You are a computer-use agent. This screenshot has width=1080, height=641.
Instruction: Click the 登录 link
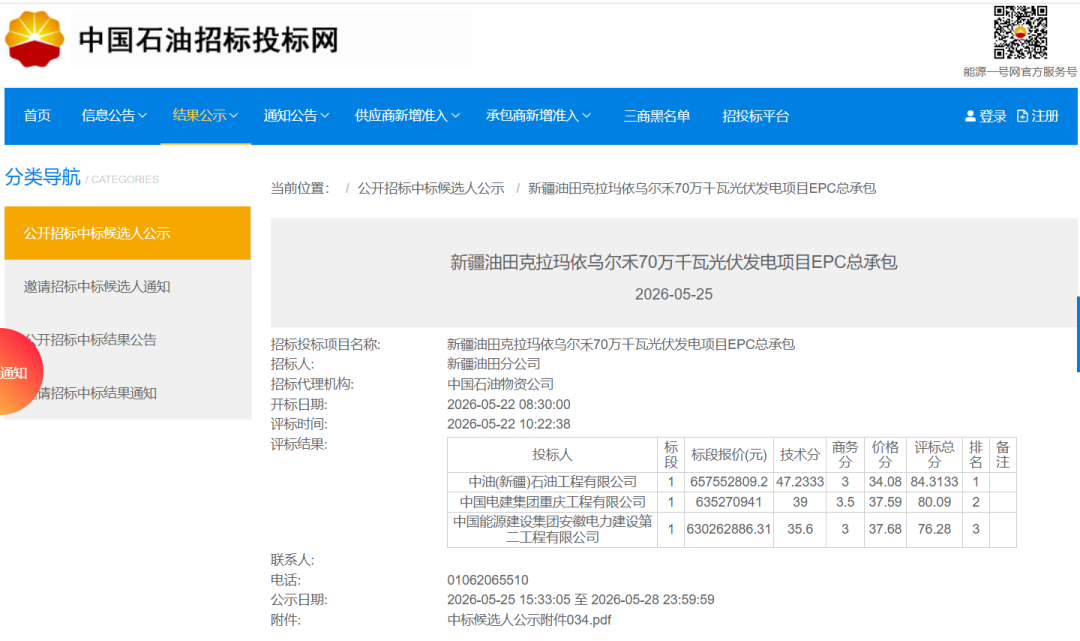pyautogui.click(x=993, y=116)
